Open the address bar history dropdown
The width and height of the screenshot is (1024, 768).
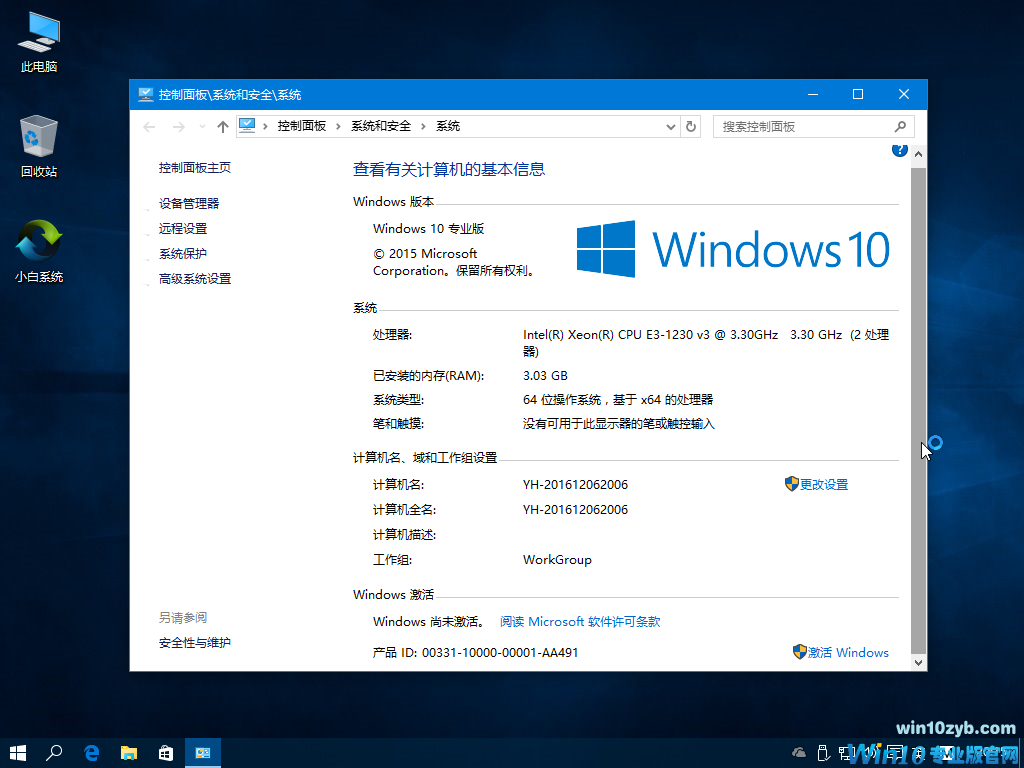point(671,126)
